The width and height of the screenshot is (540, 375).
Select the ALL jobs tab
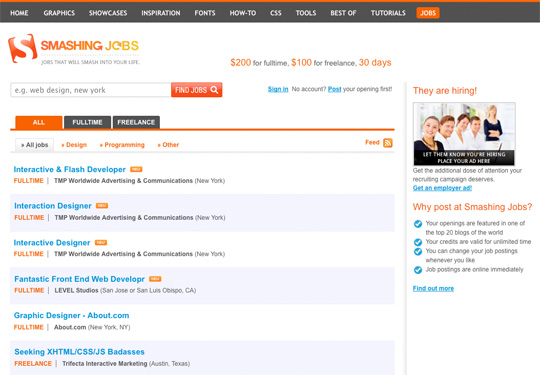[x=39, y=122]
